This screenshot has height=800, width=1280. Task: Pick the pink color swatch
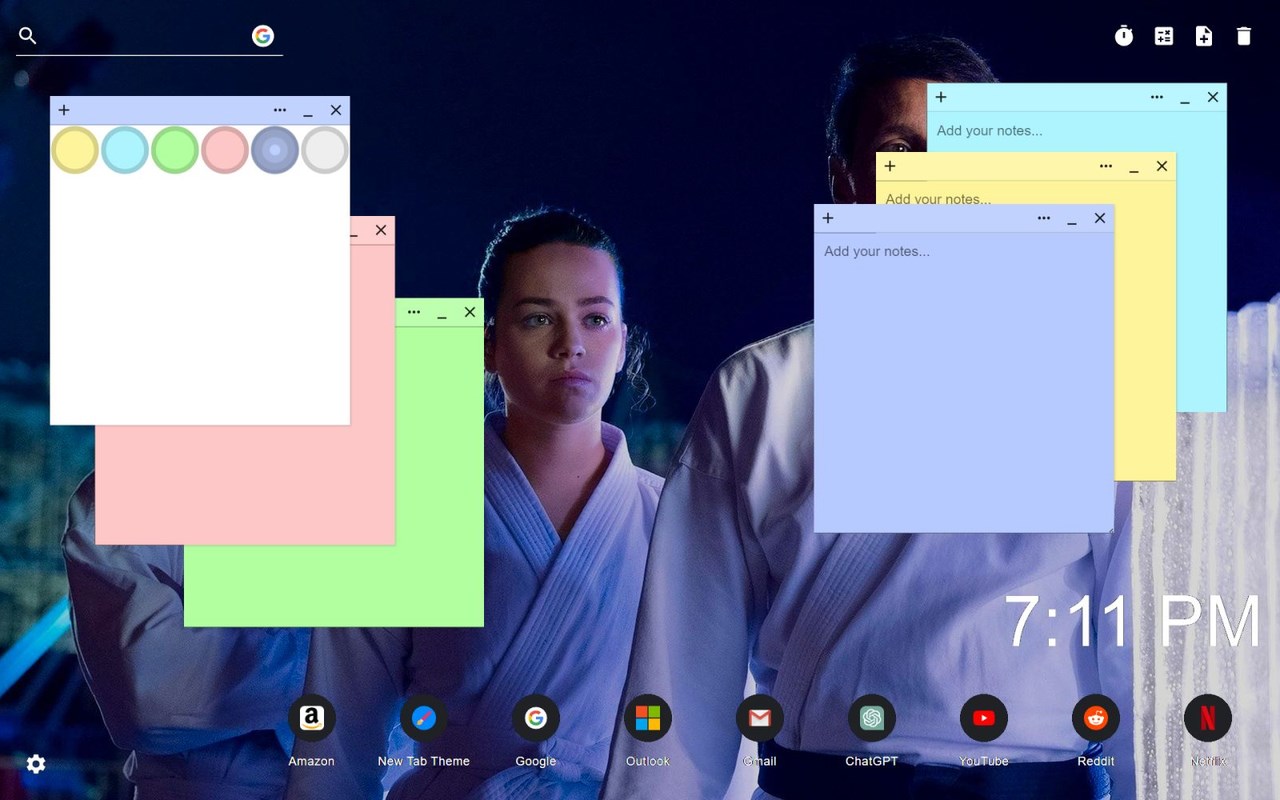tap(225, 150)
